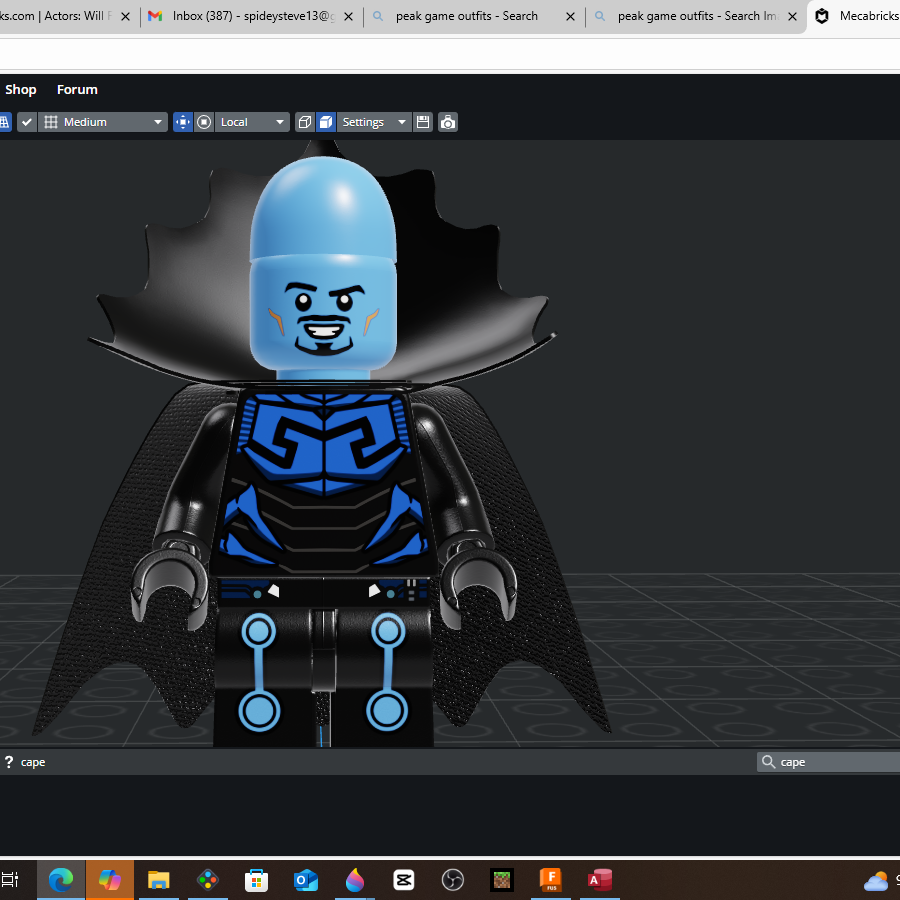Toggle the blue grid plane icon
Viewport: 900px width, 900px height.
[5, 122]
